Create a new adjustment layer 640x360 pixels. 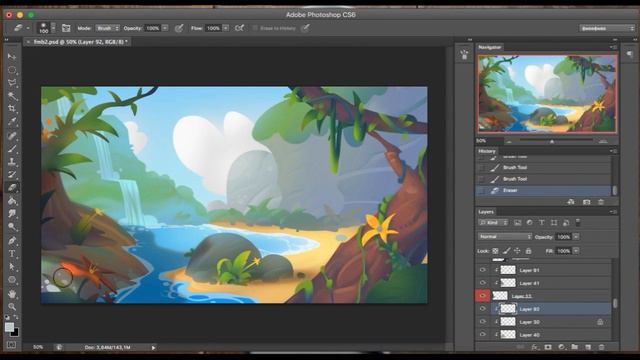click(562, 347)
